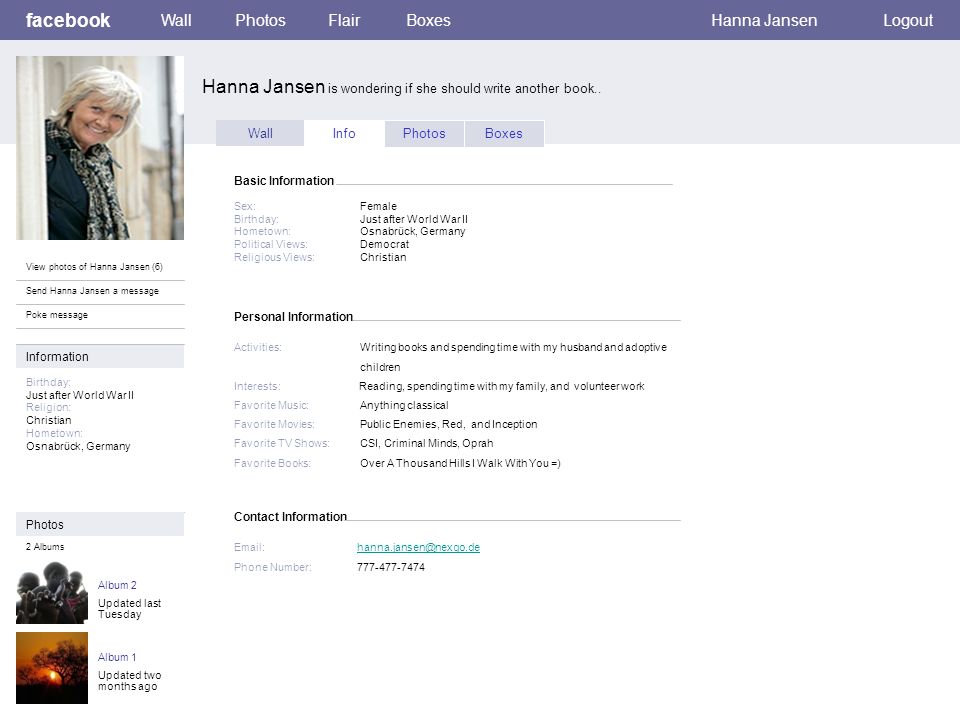Image resolution: width=960 pixels, height=720 pixels.
Task: Click the '2 Albums' text
Action: tap(45, 547)
